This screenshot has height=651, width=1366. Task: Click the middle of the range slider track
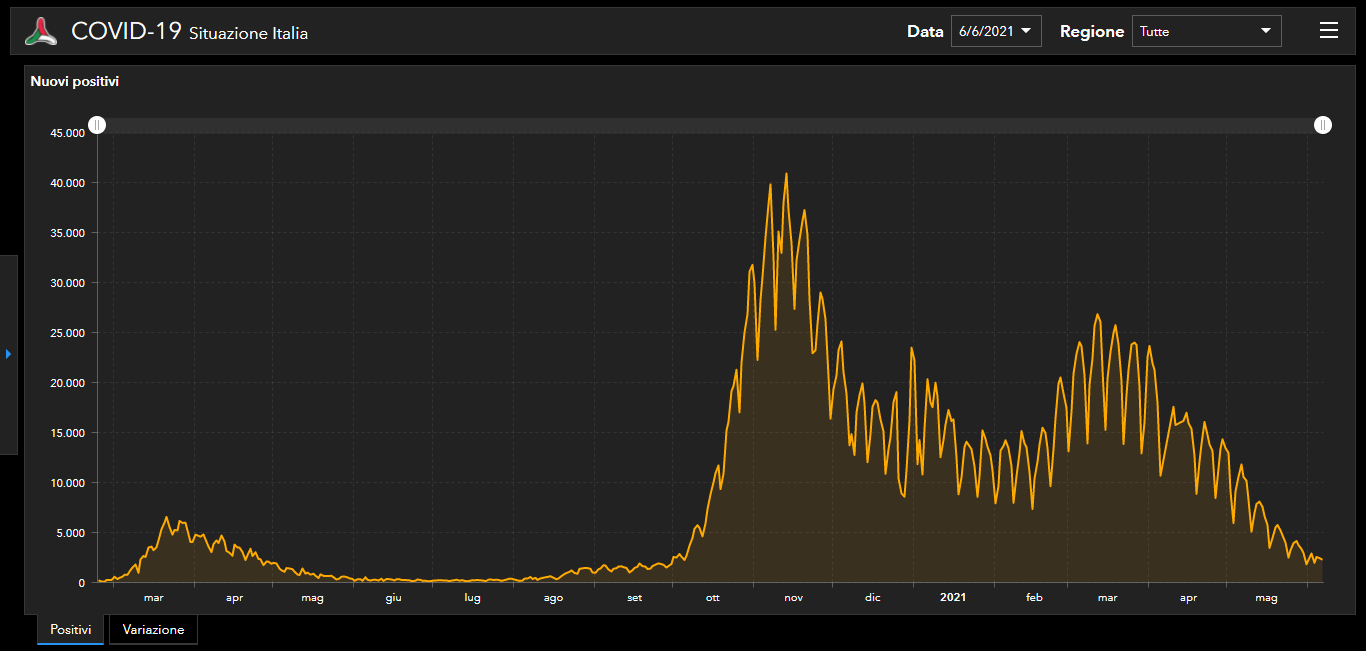(x=710, y=125)
